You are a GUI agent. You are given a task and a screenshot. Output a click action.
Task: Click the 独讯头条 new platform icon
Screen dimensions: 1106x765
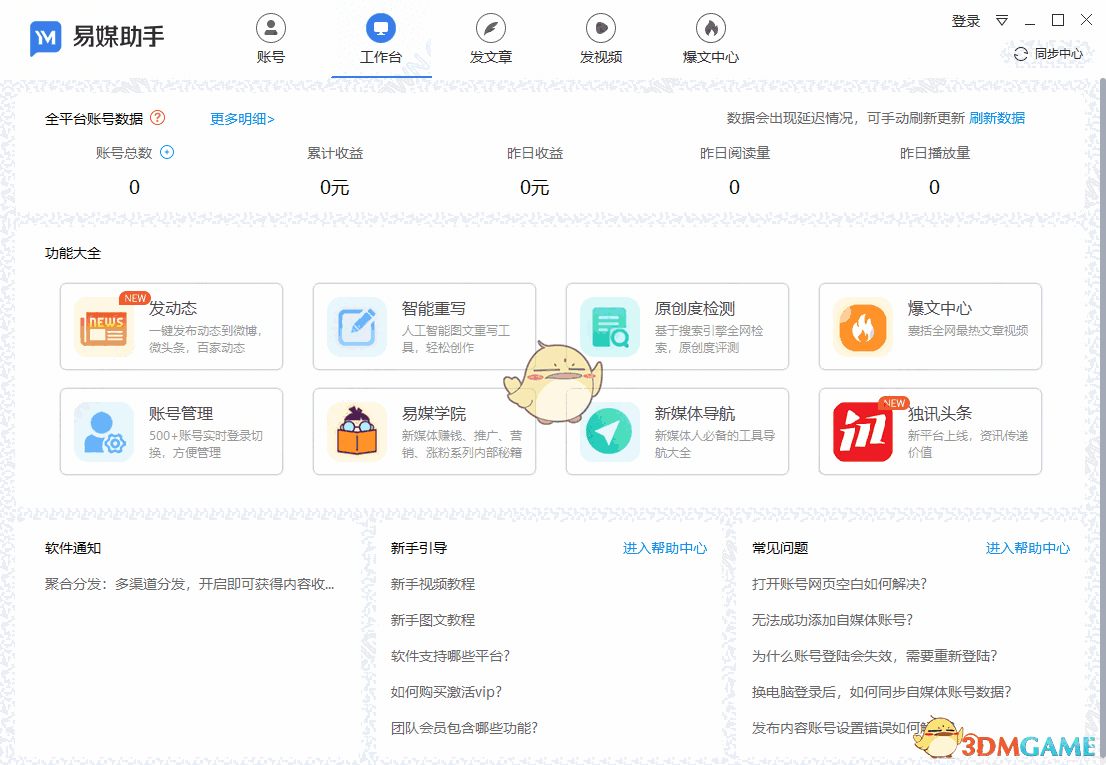864,432
